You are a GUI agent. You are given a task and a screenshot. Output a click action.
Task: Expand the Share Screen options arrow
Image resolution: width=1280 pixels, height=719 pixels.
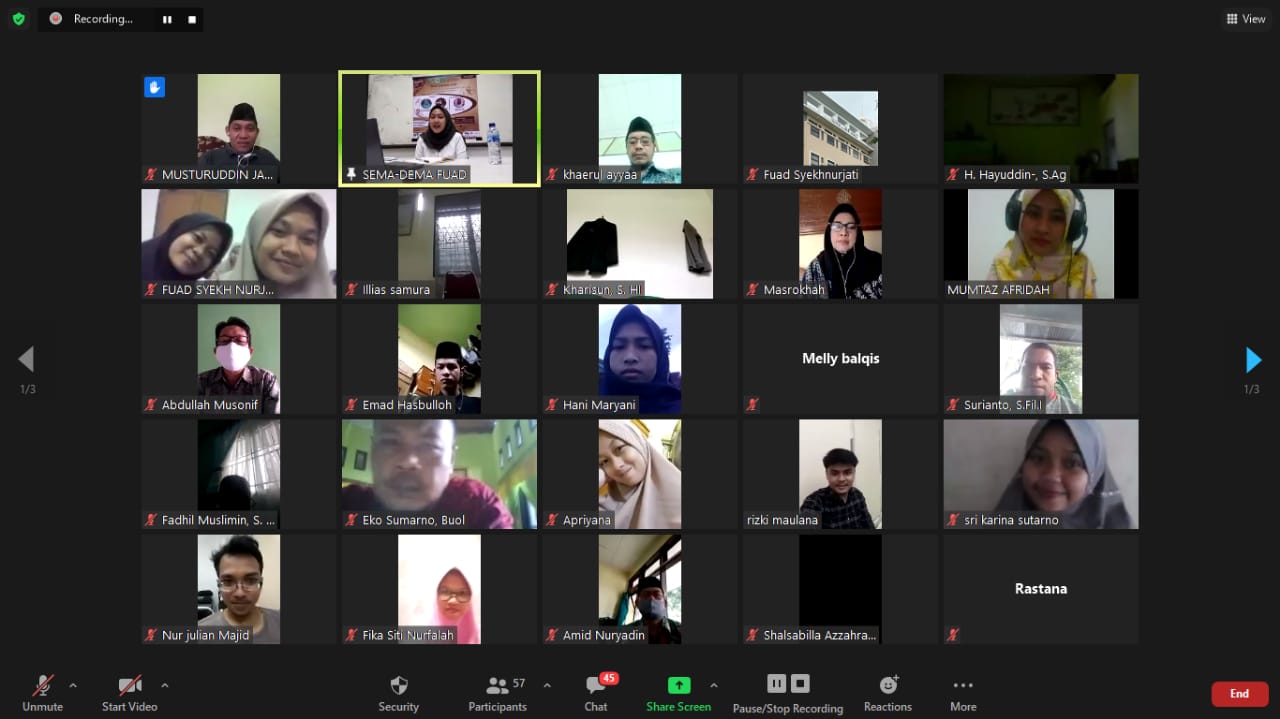[713, 686]
